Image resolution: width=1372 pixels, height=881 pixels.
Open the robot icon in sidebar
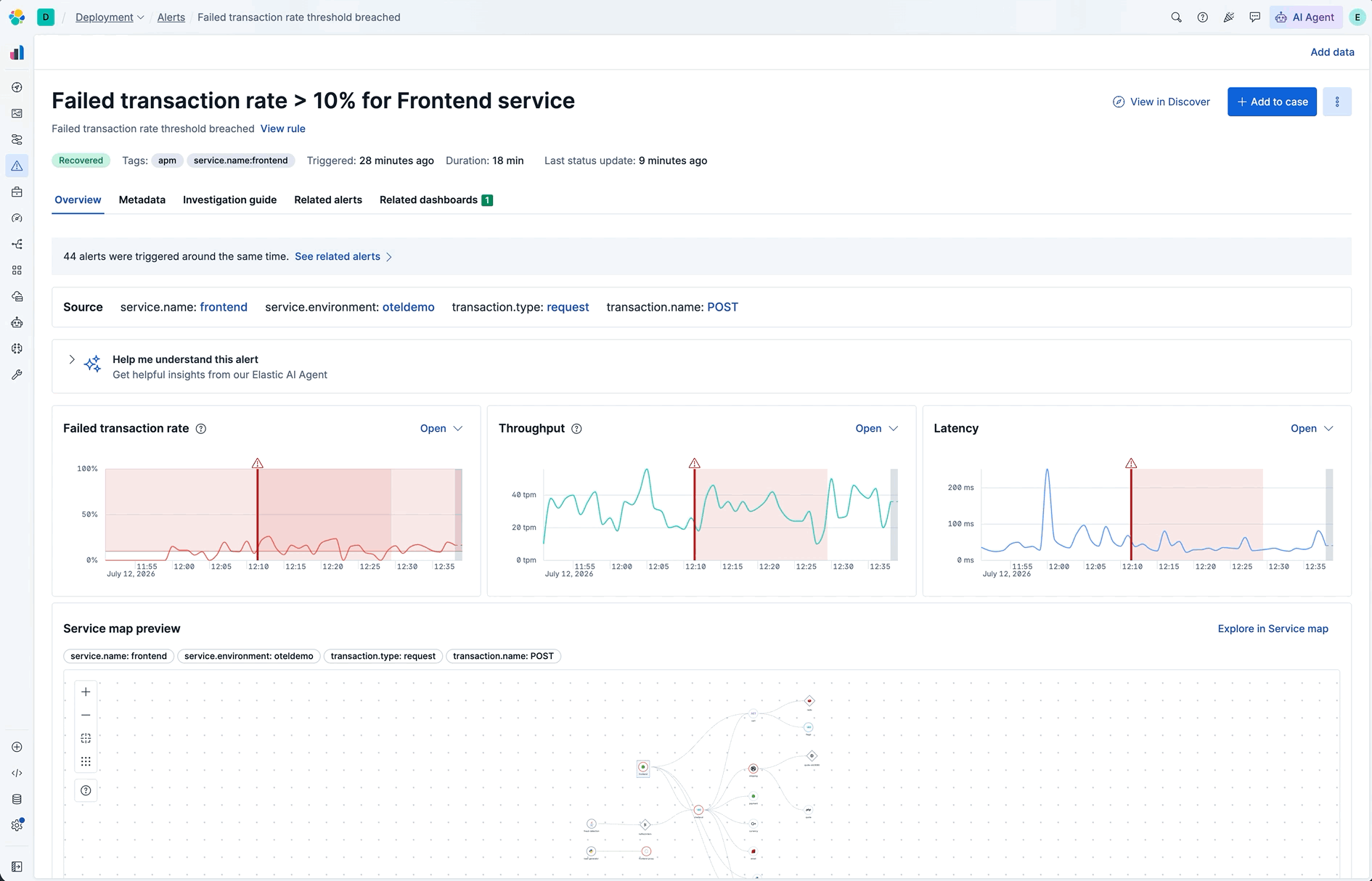click(x=17, y=322)
